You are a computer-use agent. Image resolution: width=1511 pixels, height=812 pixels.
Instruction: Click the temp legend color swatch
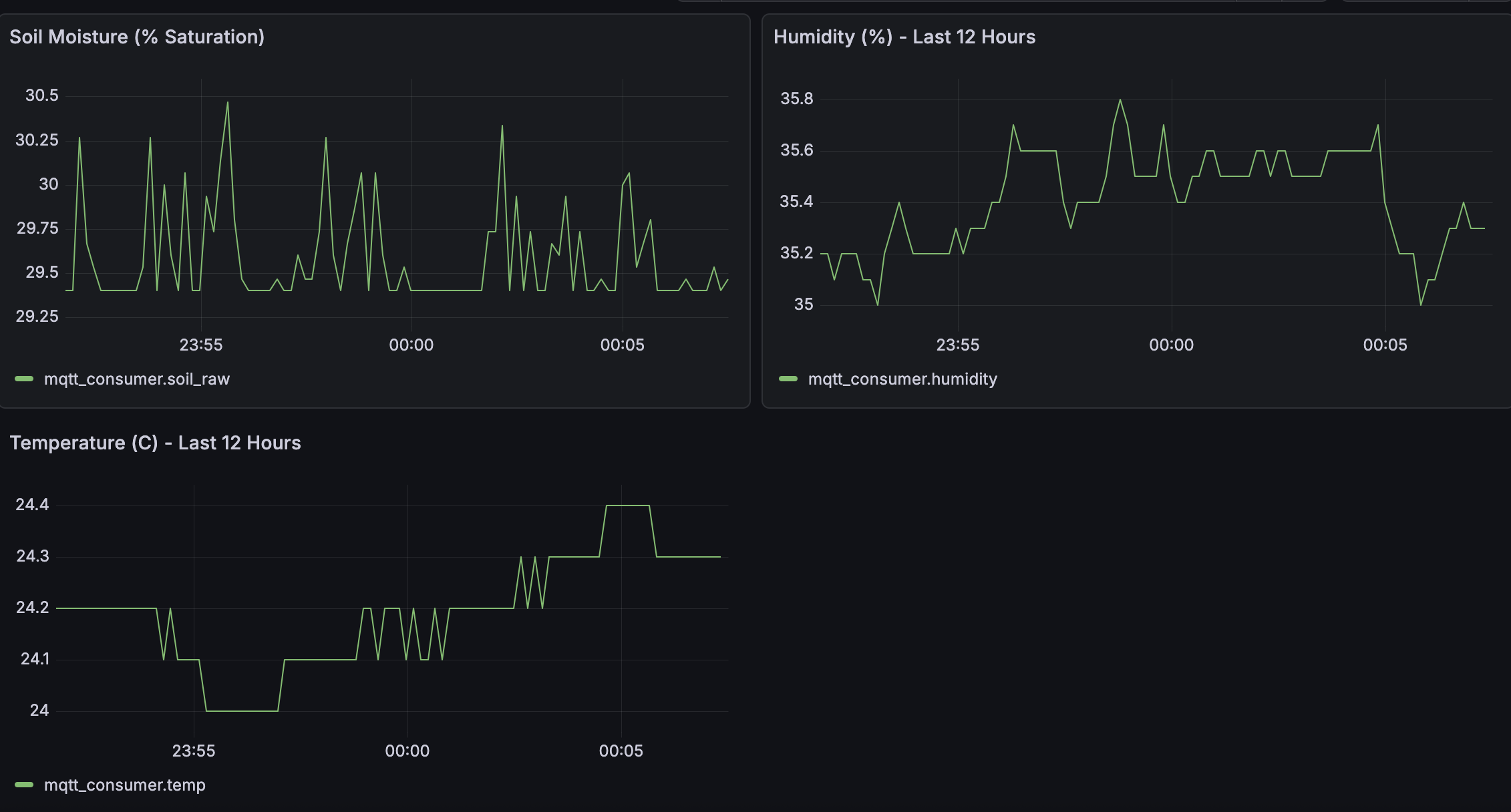click(24, 785)
